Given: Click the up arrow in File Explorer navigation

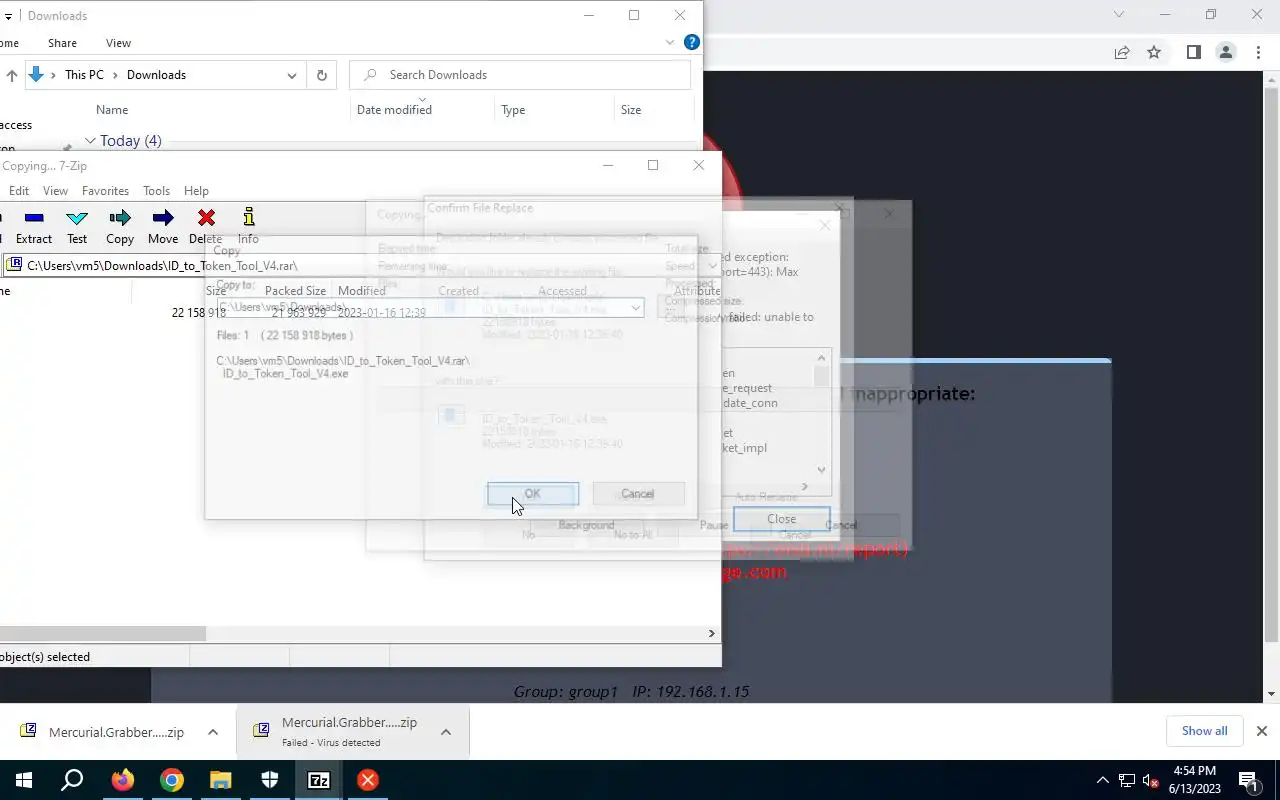Looking at the screenshot, I should (12, 75).
